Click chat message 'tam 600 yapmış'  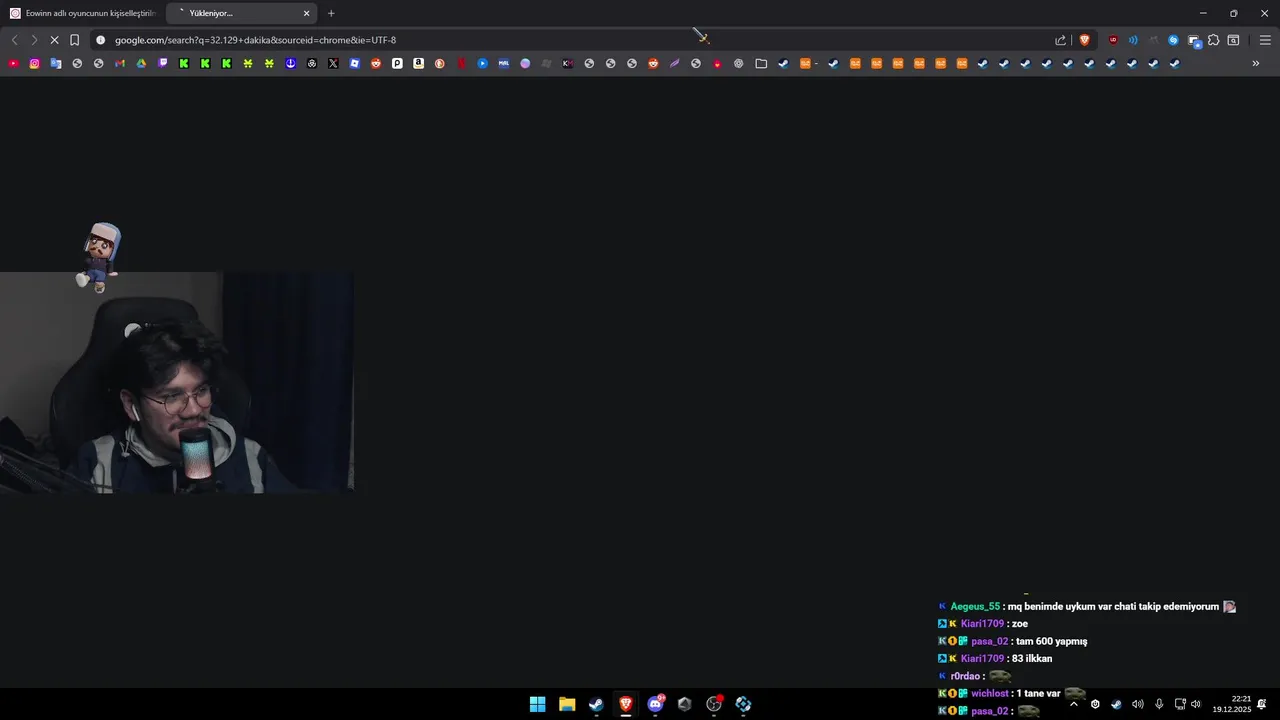pyautogui.click(x=1051, y=642)
